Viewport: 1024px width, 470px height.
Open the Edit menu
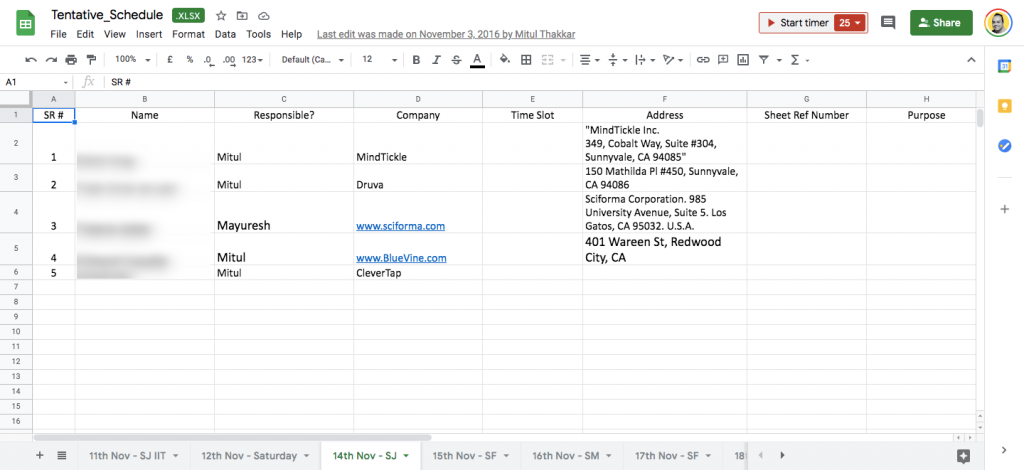[x=85, y=34]
